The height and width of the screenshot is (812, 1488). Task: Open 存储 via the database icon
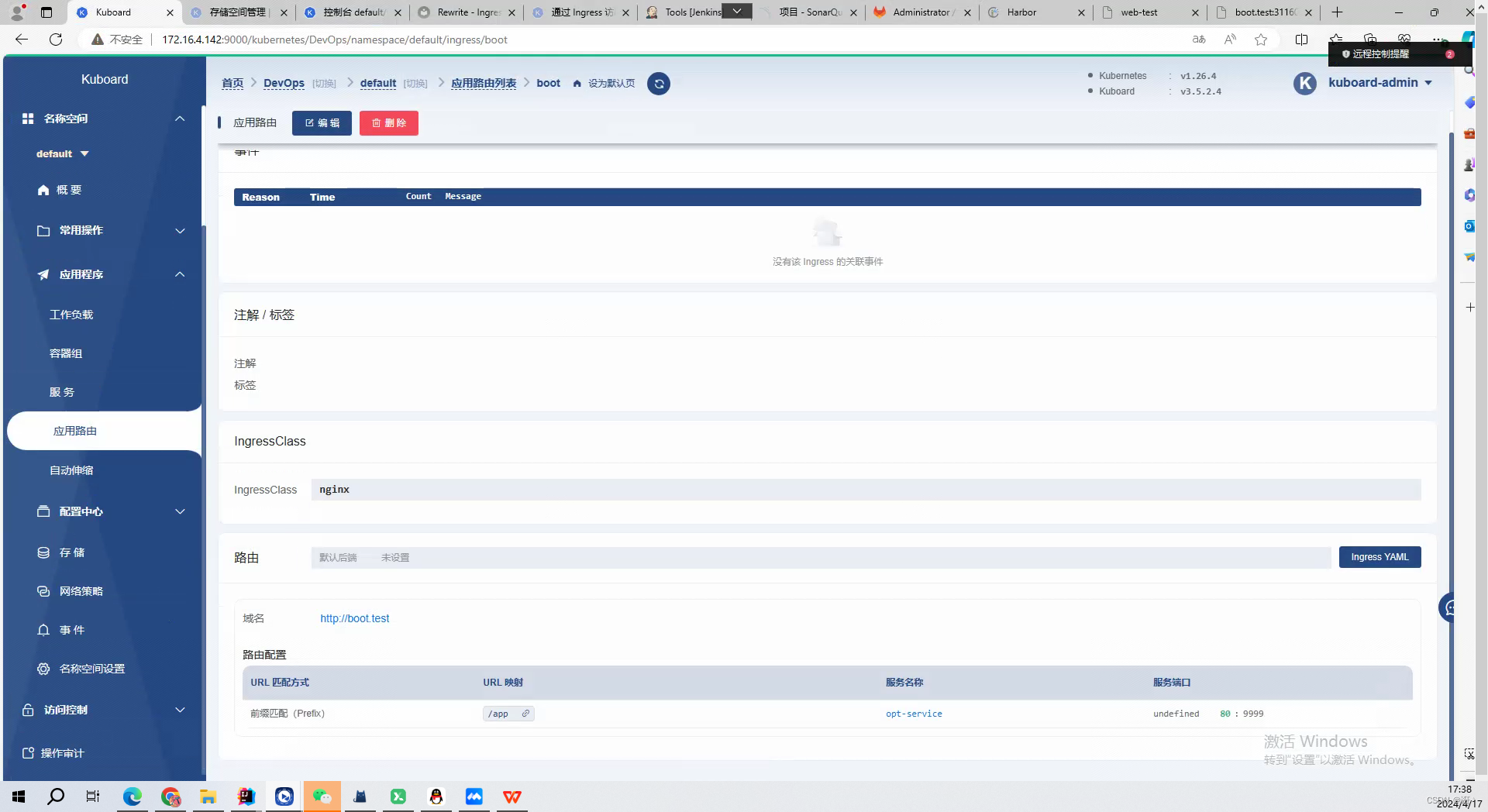[43, 552]
